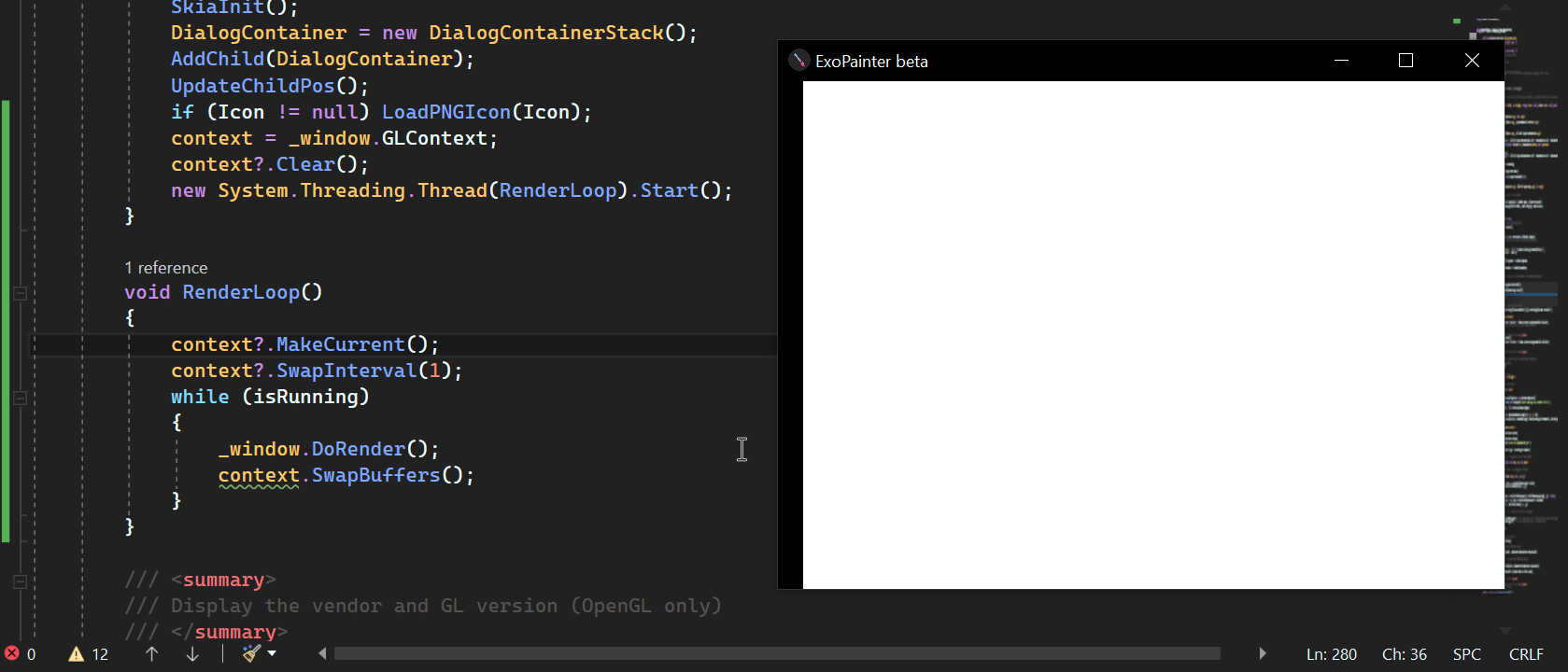Click the "SwapBuffers" method call

point(375,475)
